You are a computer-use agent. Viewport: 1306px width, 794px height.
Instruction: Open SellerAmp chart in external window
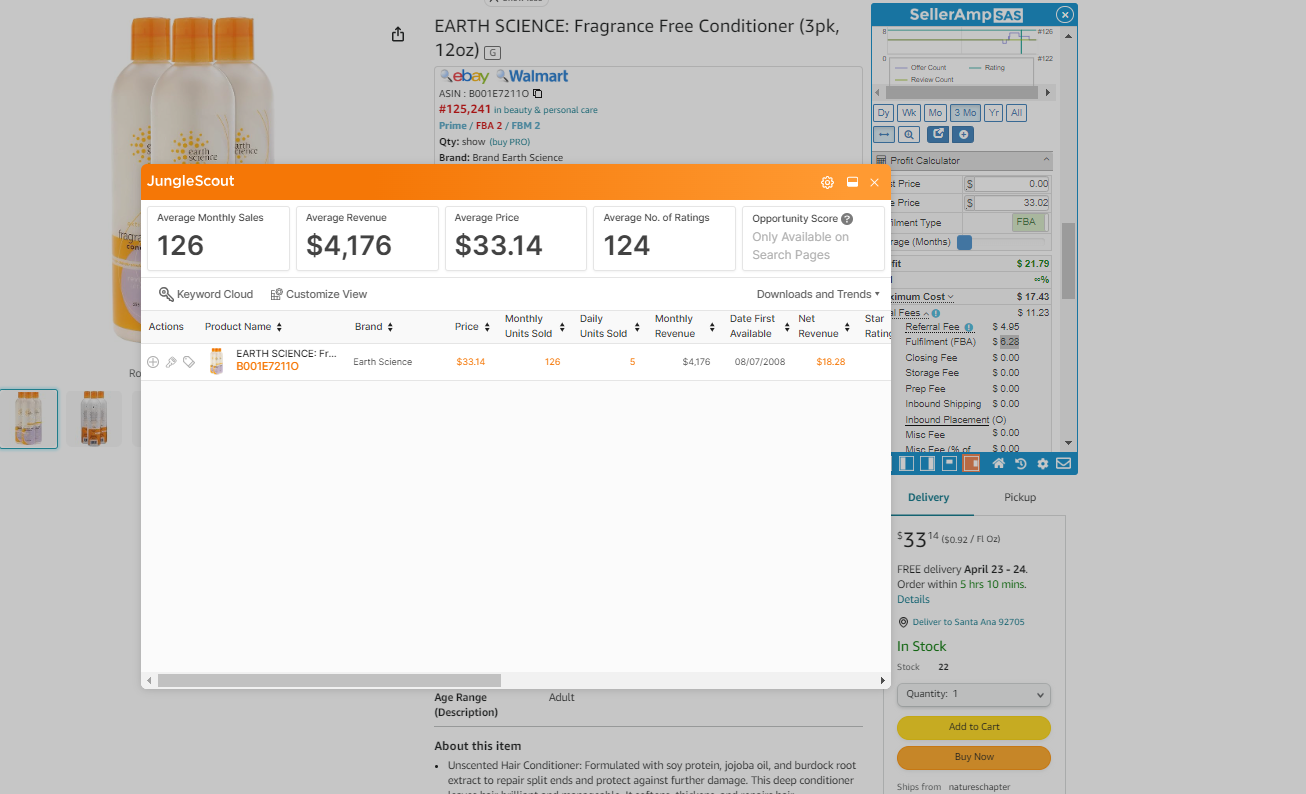pyautogui.click(x=938, y=134)
